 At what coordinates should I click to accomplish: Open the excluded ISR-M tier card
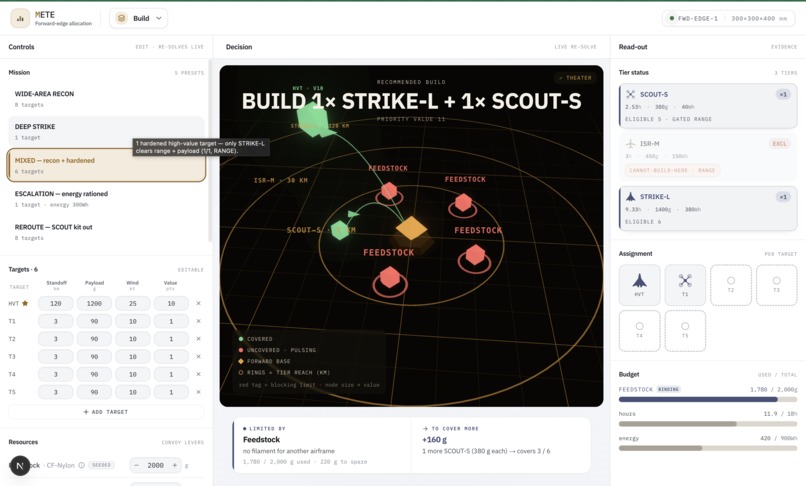708,156
